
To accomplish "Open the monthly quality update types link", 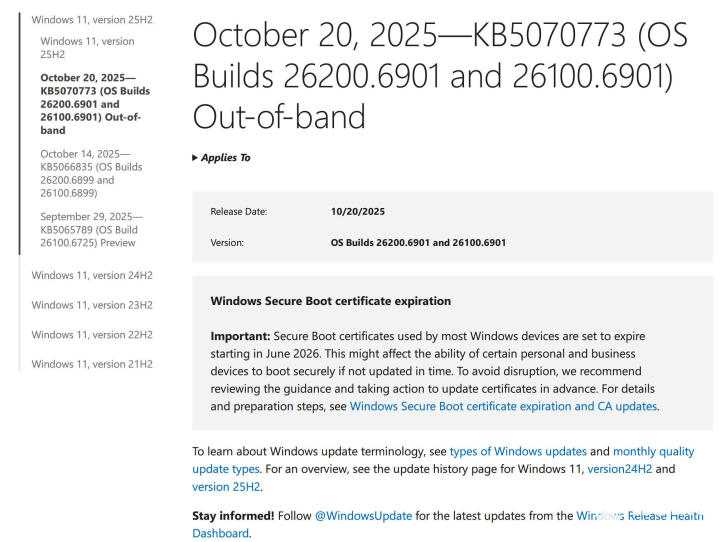I will coord(655,452).
